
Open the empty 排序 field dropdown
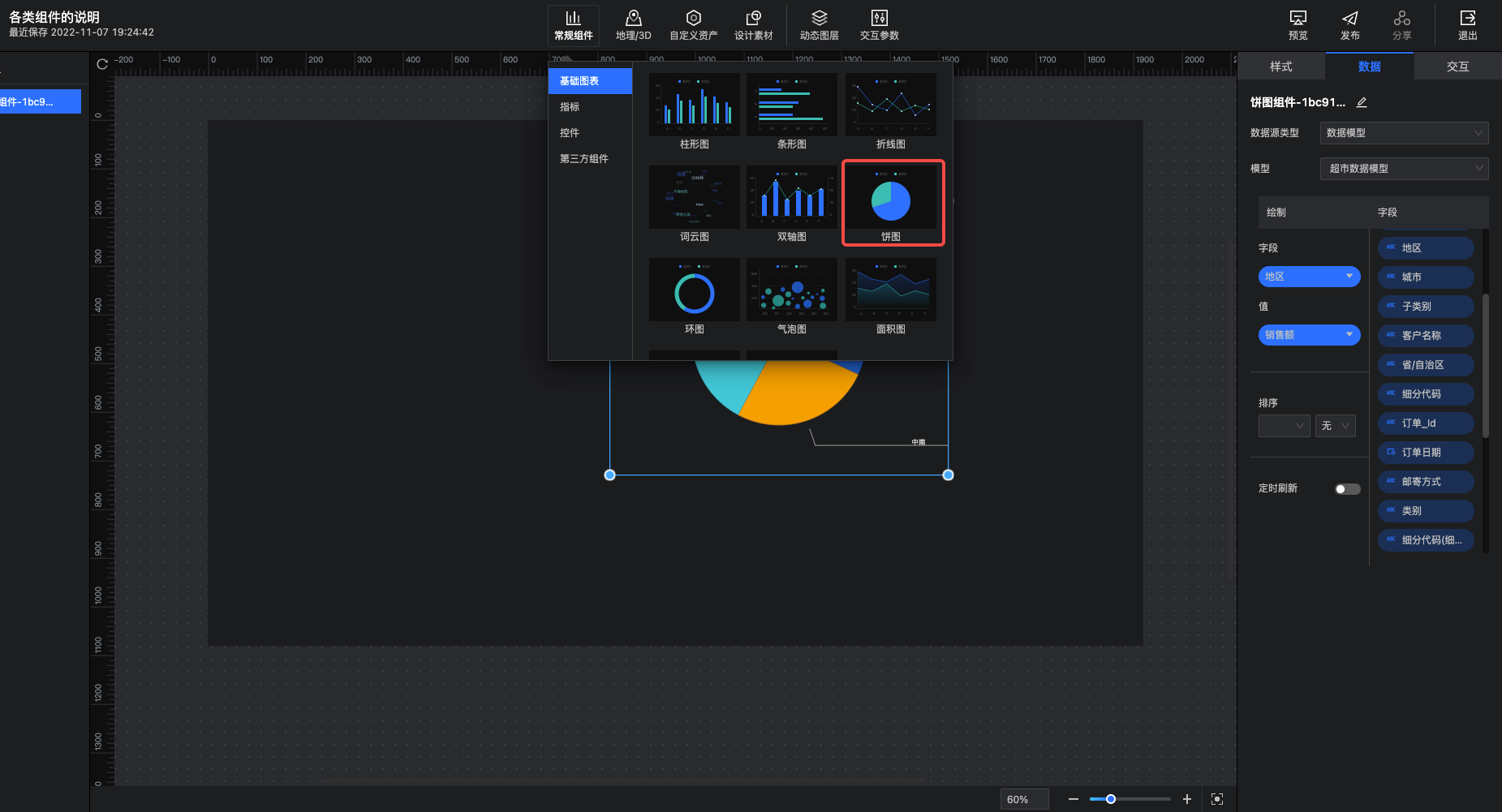pos(1285,426)
